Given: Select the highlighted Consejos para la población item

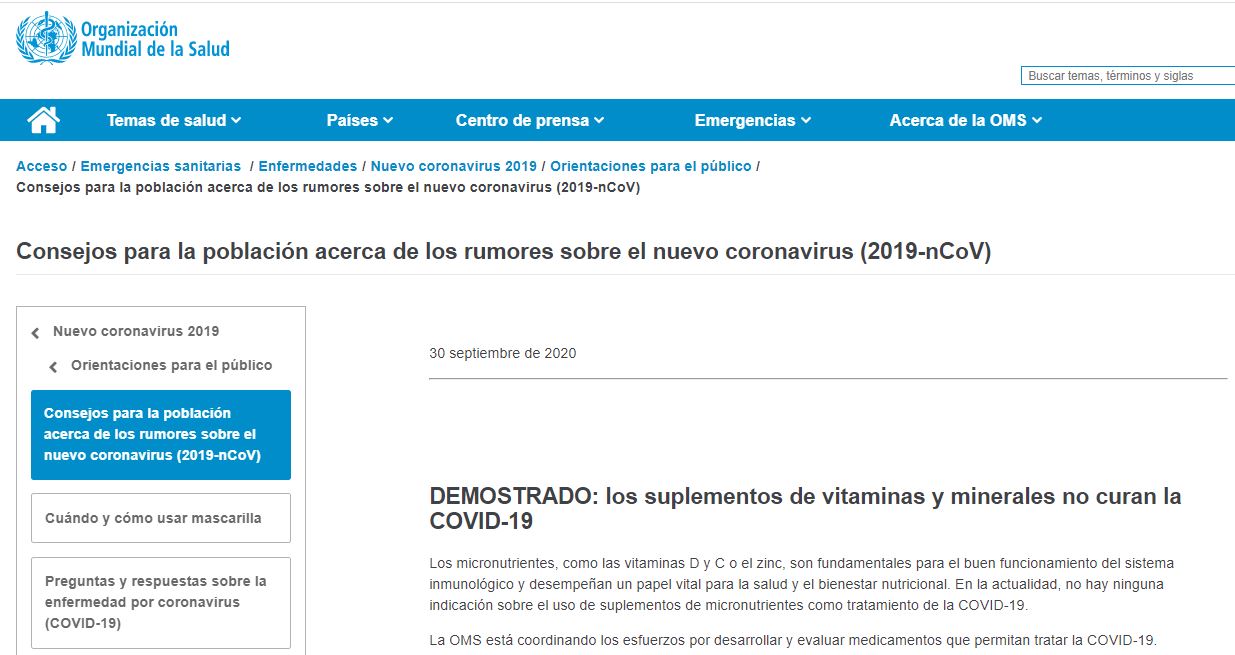Looking at the screenshot, I should point(160,434).
